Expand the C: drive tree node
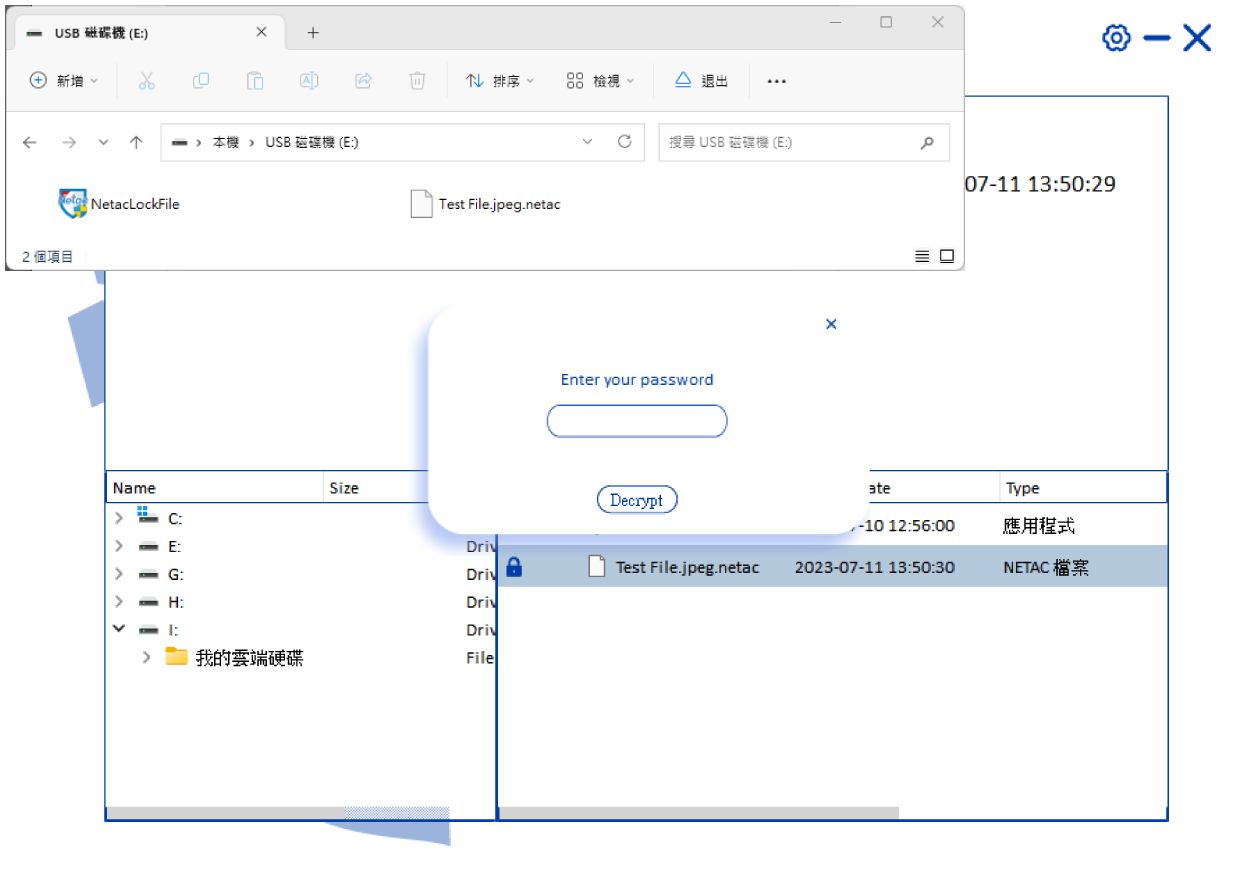 point(119,518)
